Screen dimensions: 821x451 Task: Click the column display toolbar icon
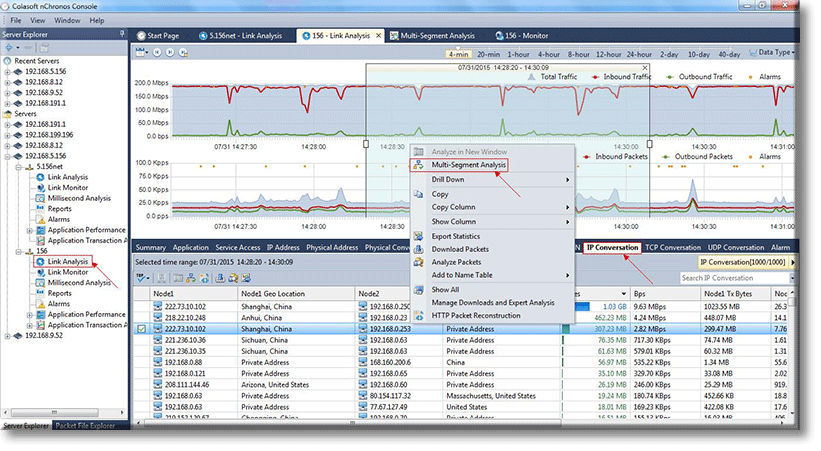click(178, 278)
